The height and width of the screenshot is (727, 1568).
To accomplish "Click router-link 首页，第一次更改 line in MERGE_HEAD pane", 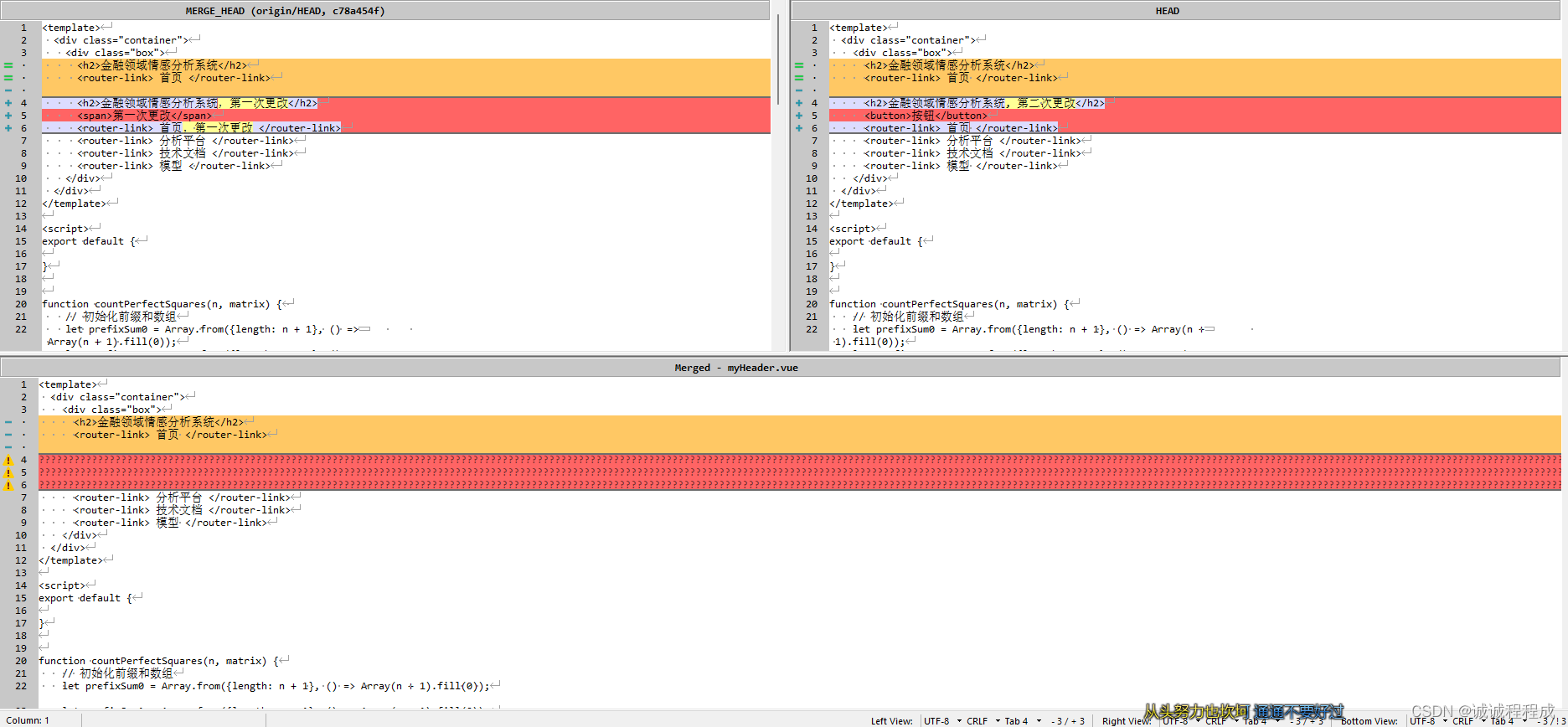I will pos(406,128).
